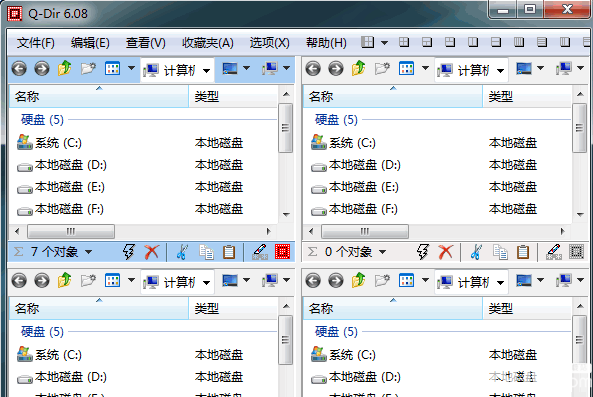This screenshot has width=593, height=397.
Task: Copy icon in top-left pane status bar
Action: coord(206,252)
